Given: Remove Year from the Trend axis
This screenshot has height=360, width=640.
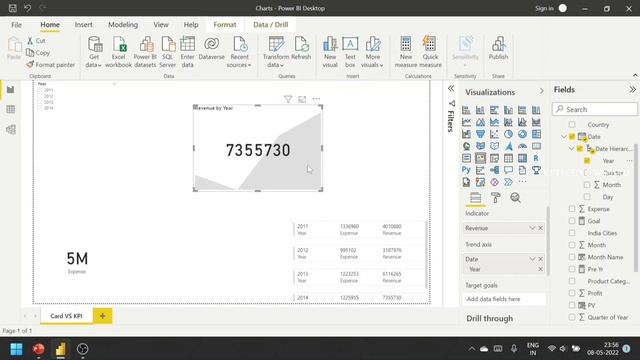Looking at the screenshot, I should pos(540,269).
